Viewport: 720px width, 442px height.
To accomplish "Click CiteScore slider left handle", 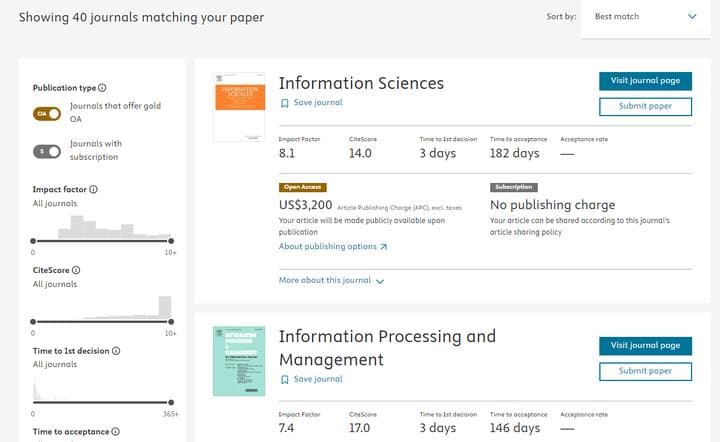I will point(33,322).
